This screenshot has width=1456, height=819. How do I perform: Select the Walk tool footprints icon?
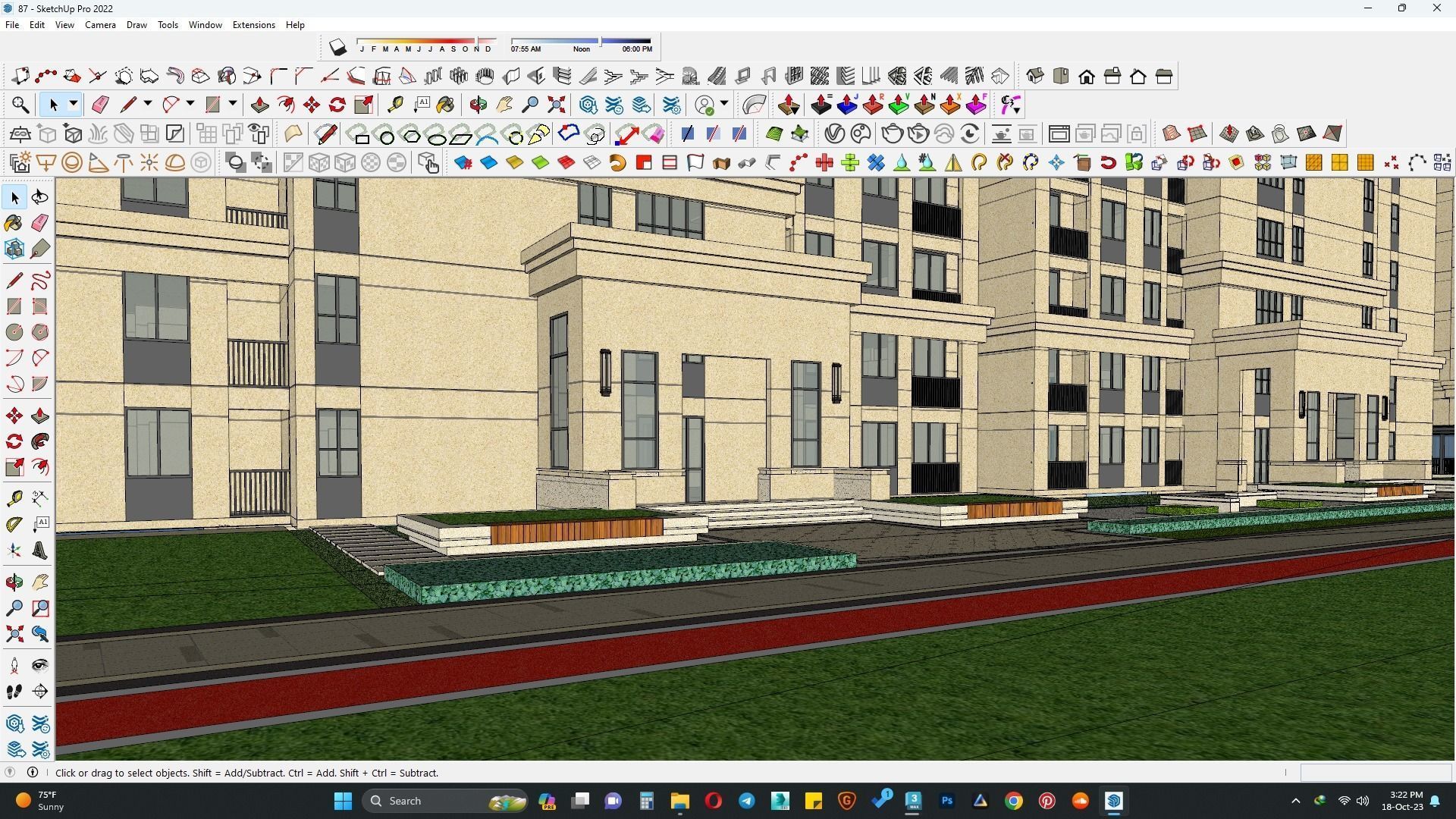point(14,692)
